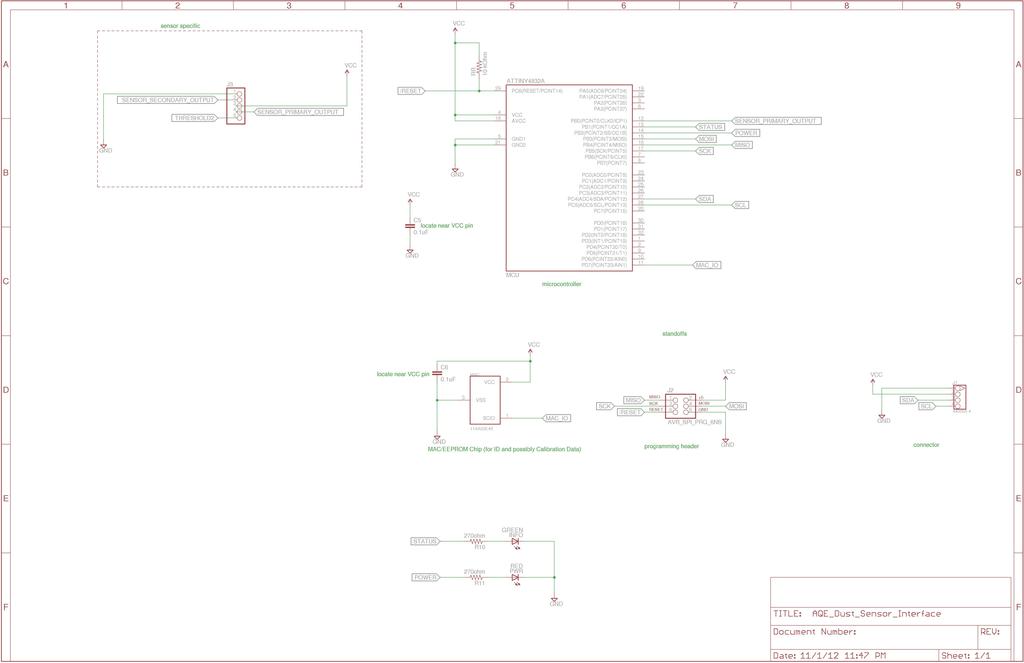
Task: Click the GND symbol at programming header
Action: pyautogui.click(x=728, y=443)
